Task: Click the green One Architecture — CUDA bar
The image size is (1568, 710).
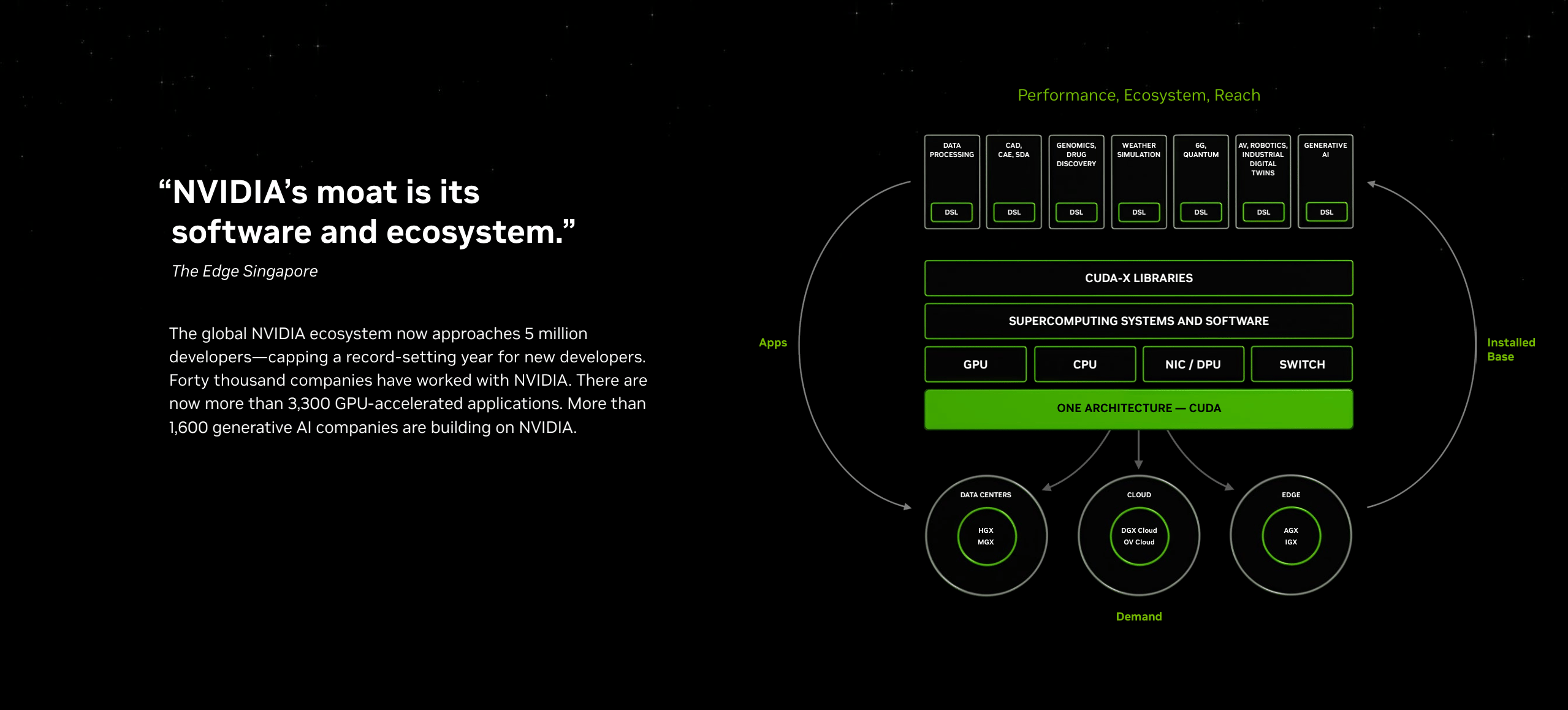Action: coord(1138,408)
